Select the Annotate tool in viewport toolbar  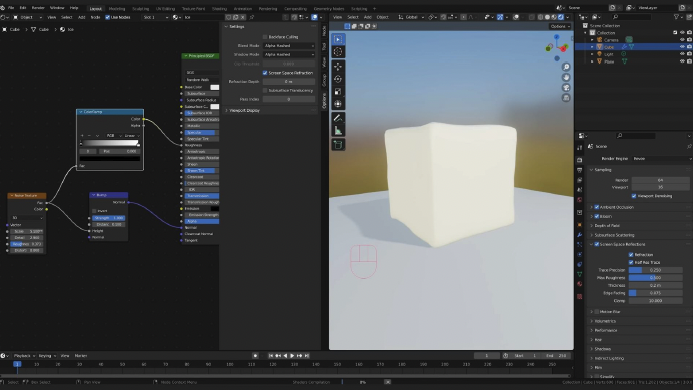(x=338, y=119)
